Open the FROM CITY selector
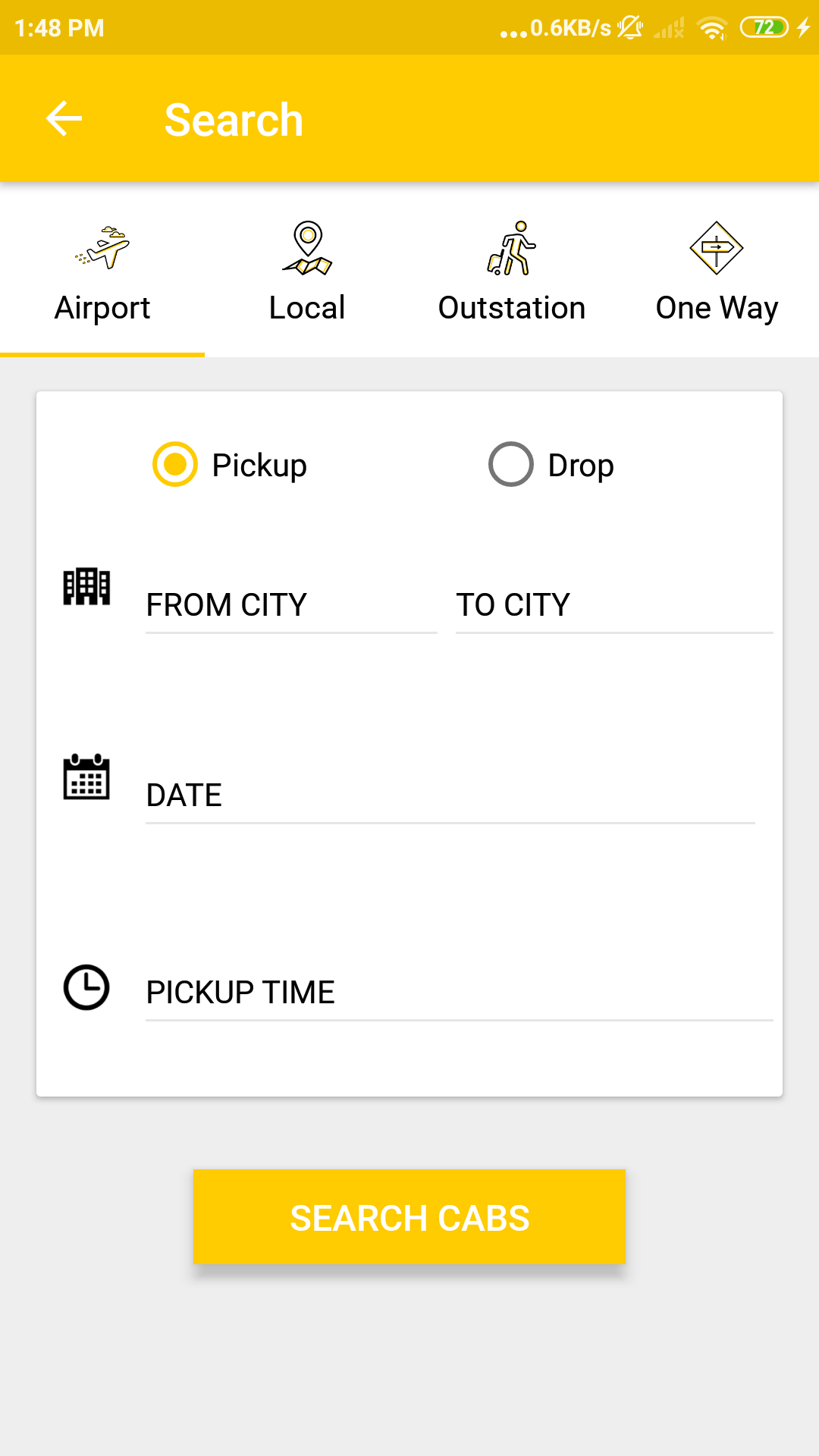This screenshot has width=819, height=1456. tap(291, 605)
